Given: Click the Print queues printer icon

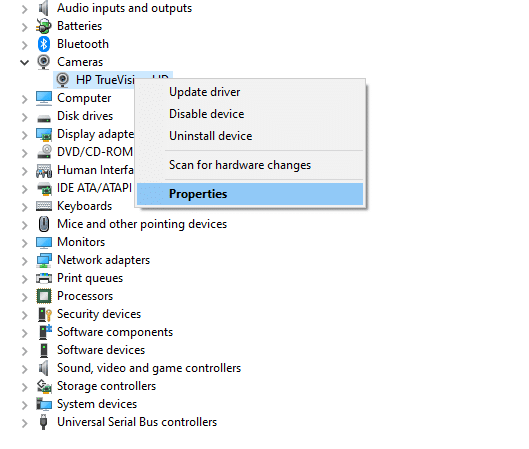Looking at the screenshot, I should coord(44,278).
